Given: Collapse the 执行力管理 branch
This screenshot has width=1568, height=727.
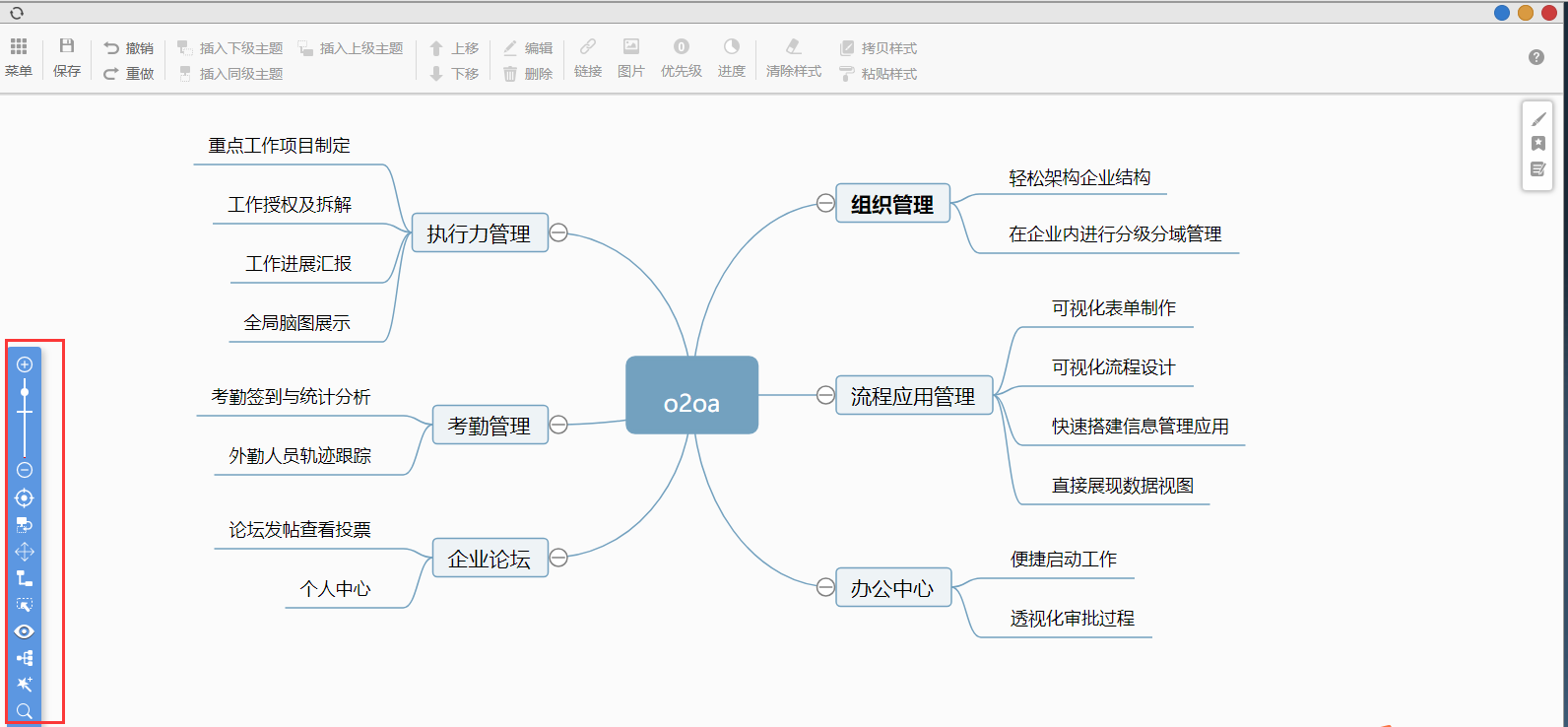Looking at the screenshot, I should [558, 232].
